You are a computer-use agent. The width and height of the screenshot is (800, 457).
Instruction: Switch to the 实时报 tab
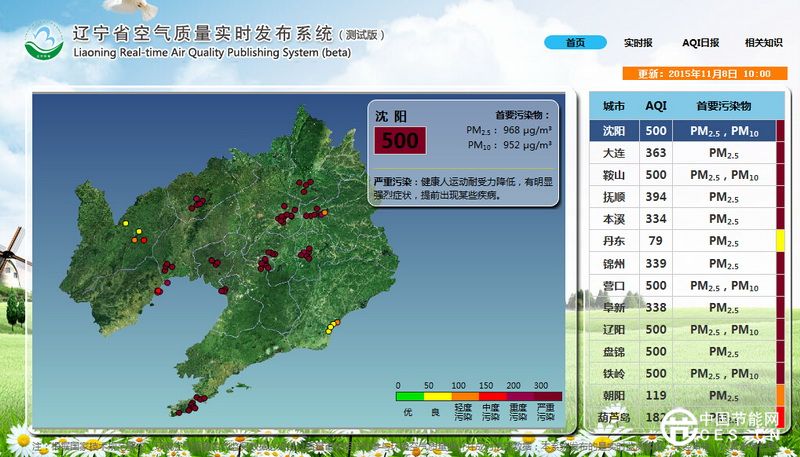(x=638, y=42)
